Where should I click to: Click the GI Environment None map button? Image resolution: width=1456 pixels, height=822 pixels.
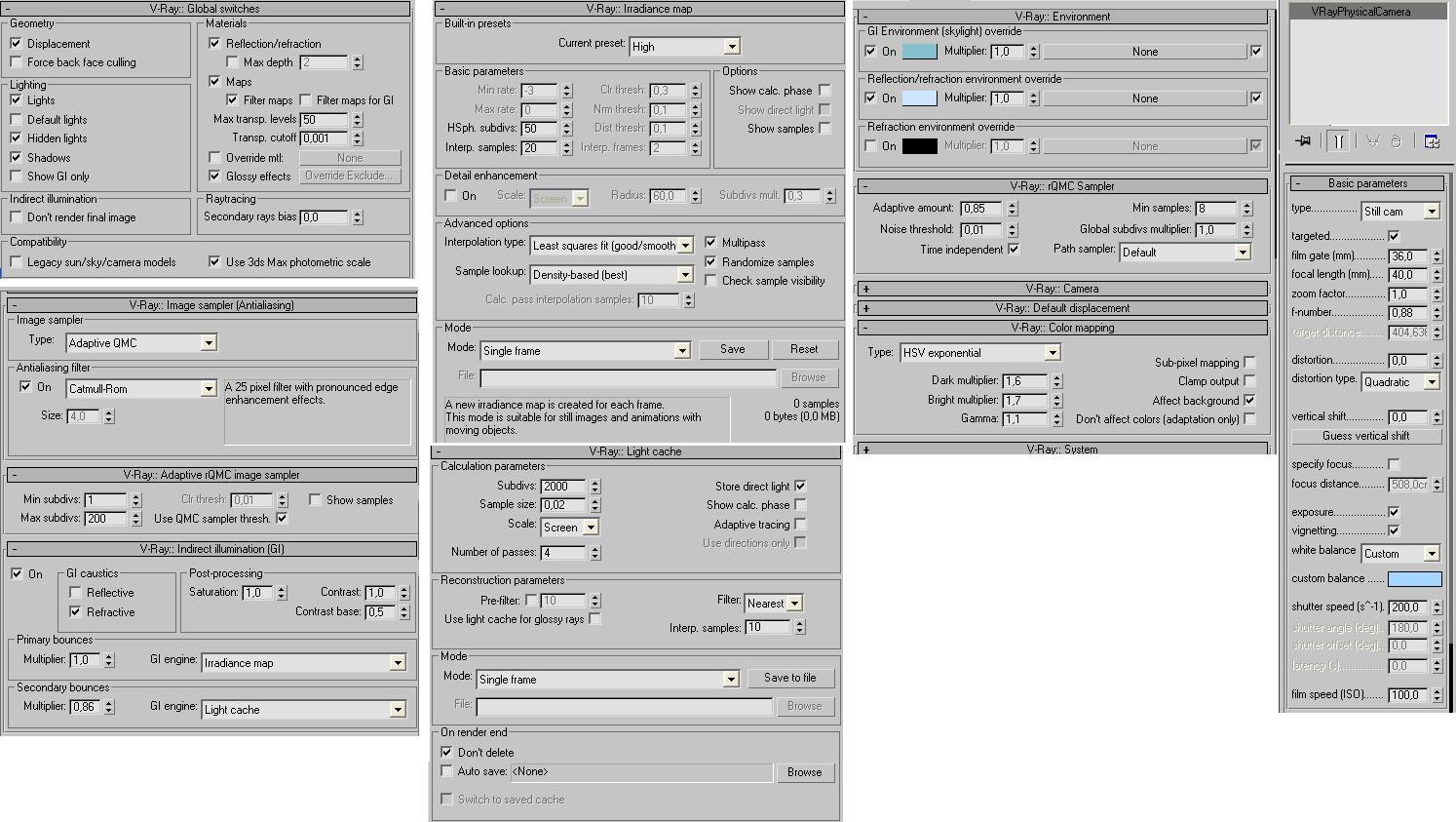pos(1145,52)
